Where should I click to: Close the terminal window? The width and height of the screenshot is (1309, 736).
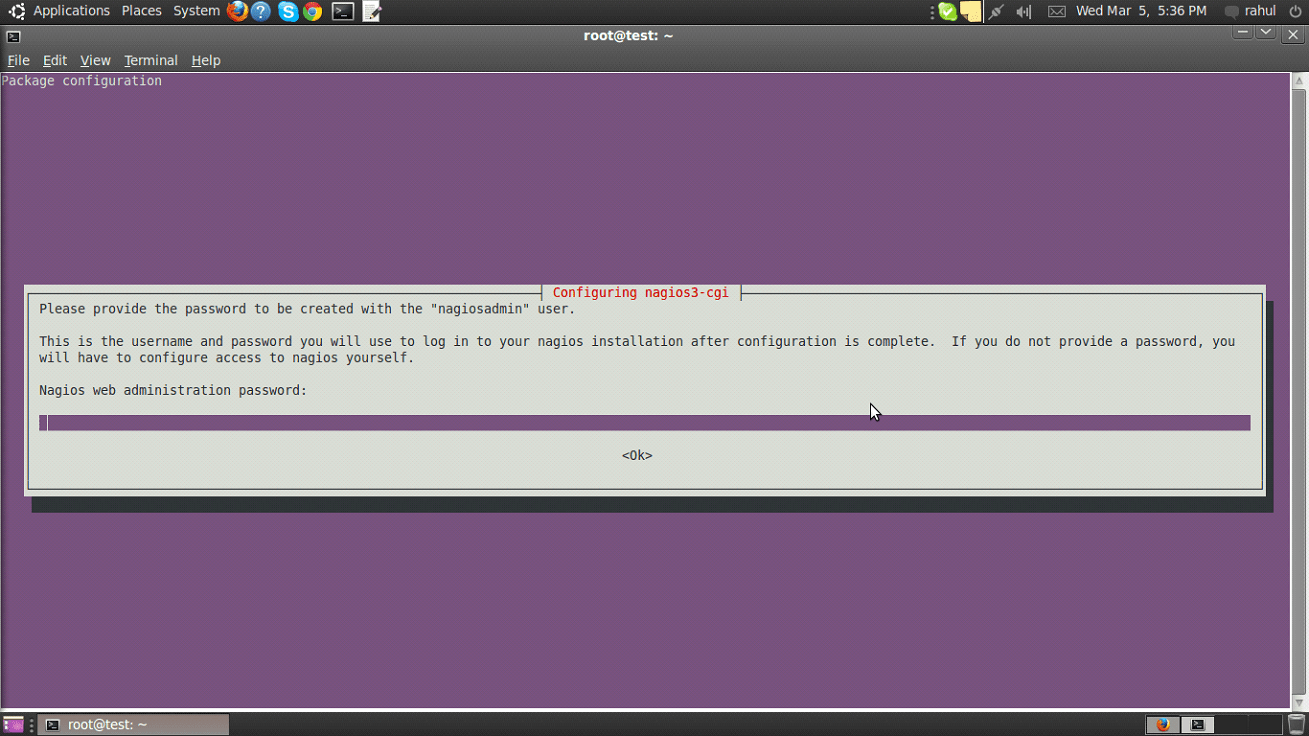click(1293, 34)
